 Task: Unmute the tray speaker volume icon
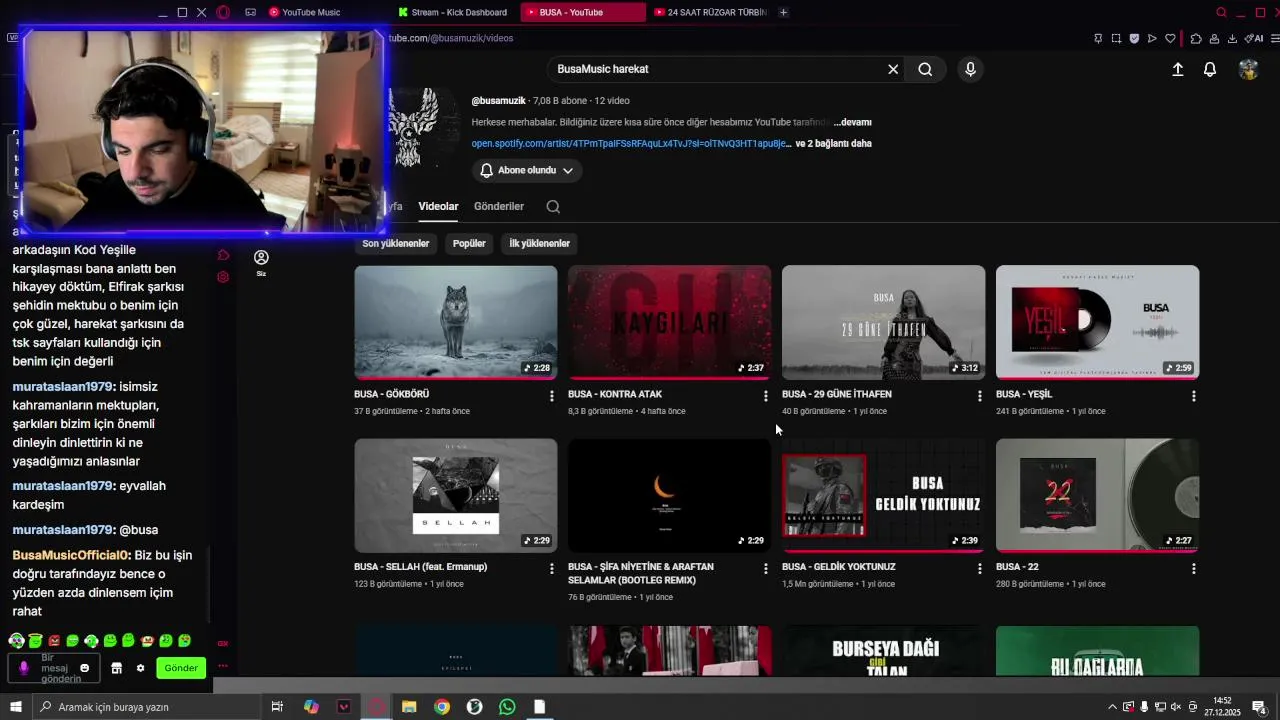(x=1176, y=707)
